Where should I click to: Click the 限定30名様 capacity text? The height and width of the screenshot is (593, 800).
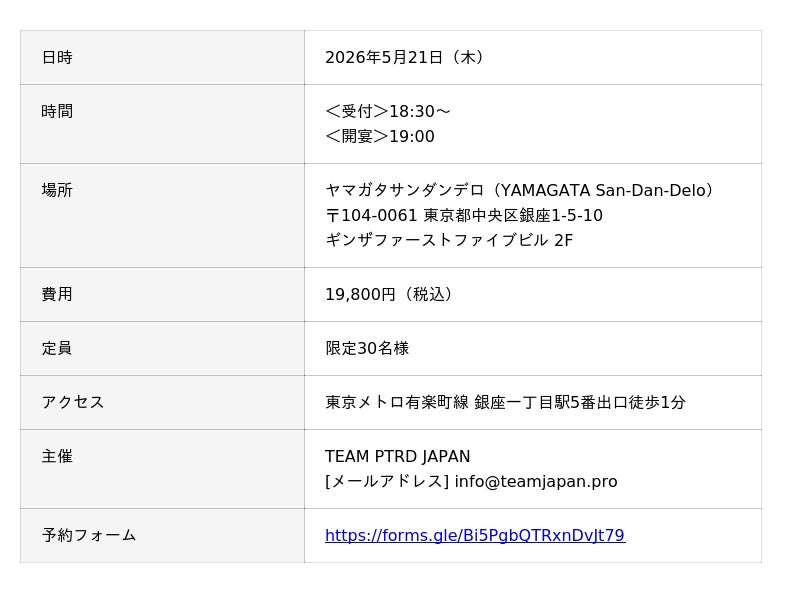coord(367,349)
